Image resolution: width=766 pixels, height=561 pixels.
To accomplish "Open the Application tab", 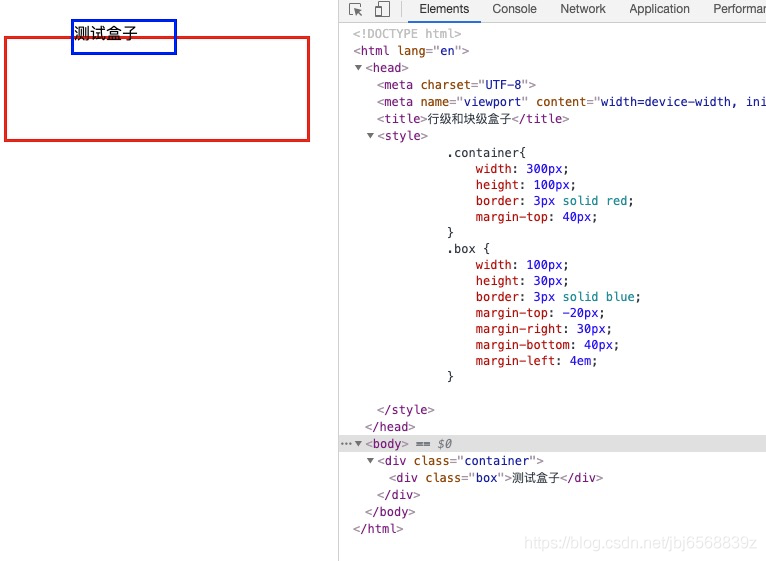I will (660, 9).
